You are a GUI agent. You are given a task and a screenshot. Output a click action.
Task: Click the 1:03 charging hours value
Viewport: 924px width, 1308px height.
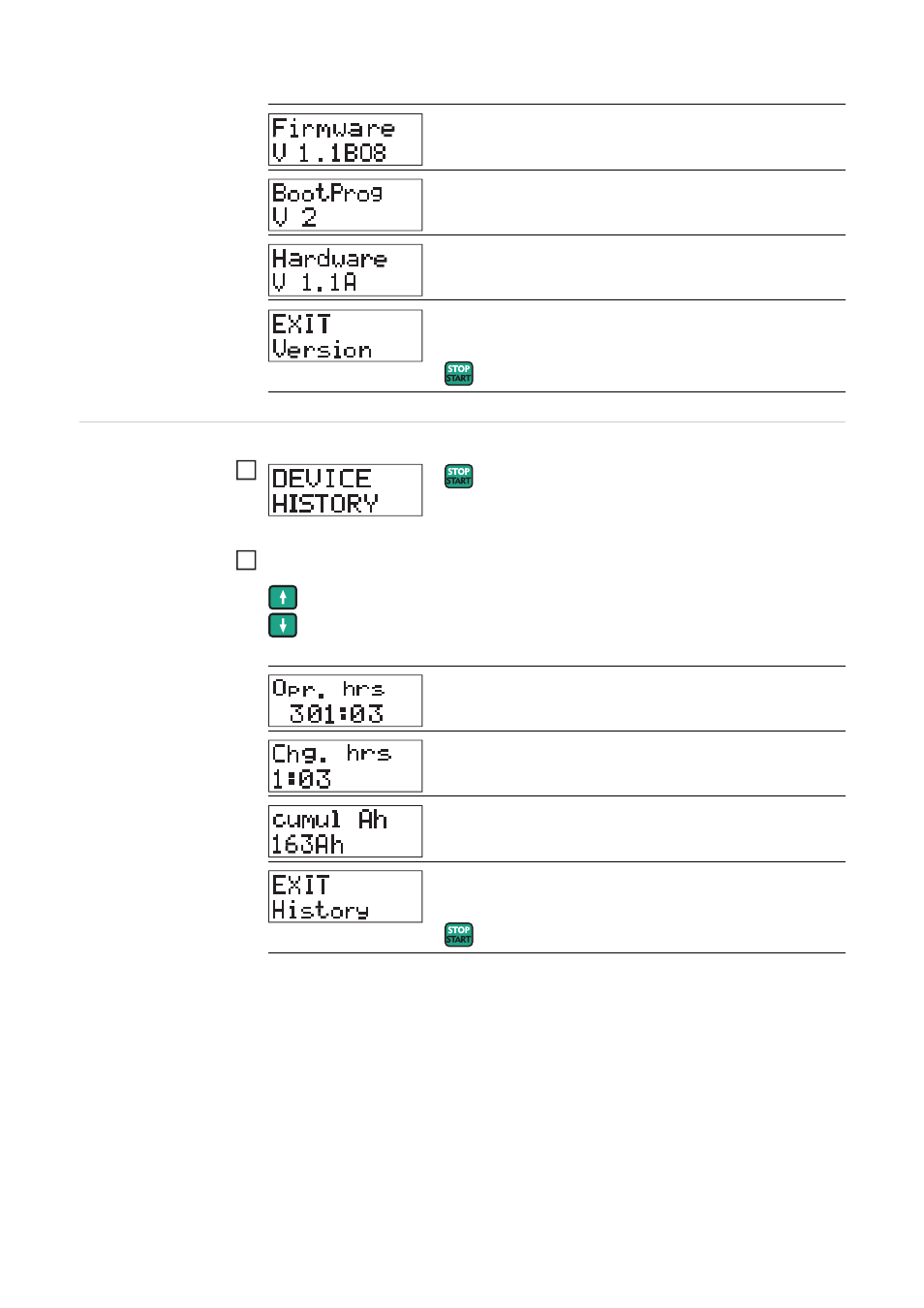[301, 779]
